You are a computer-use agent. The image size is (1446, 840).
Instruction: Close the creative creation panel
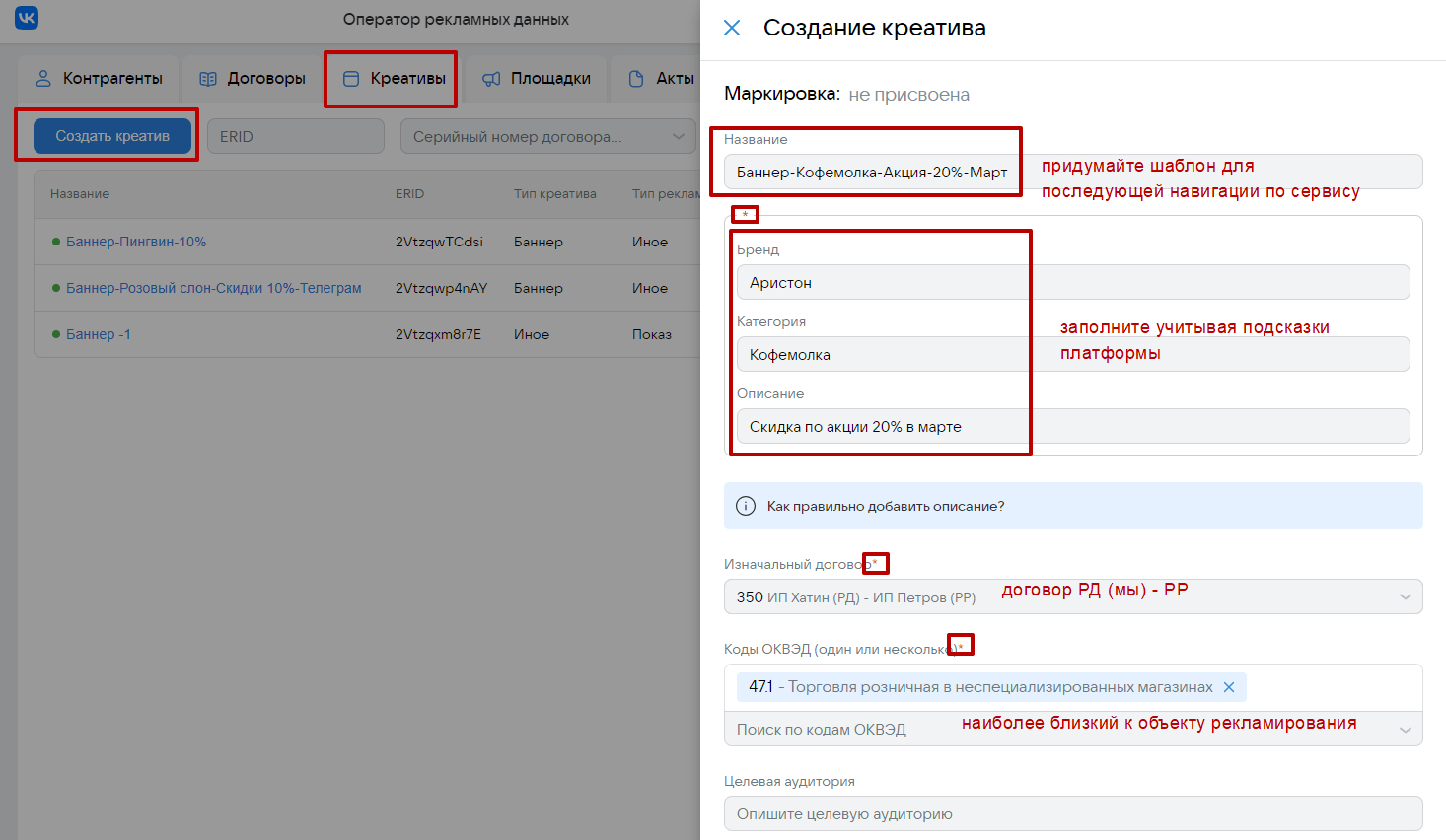pyautogui.click(x=732, y=28)
